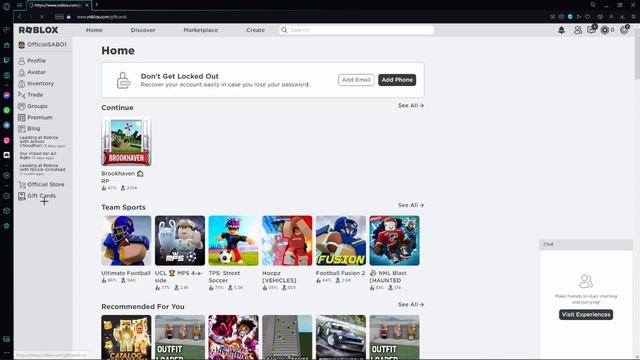Click the 'Don't Get Locked Out' heading
Screen dimensions: 640x360
(180, 76)
